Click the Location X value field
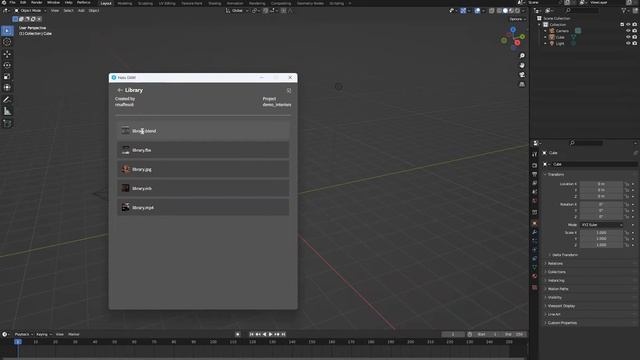Screen dimensions: 640x360 click(x=602, y=184)
